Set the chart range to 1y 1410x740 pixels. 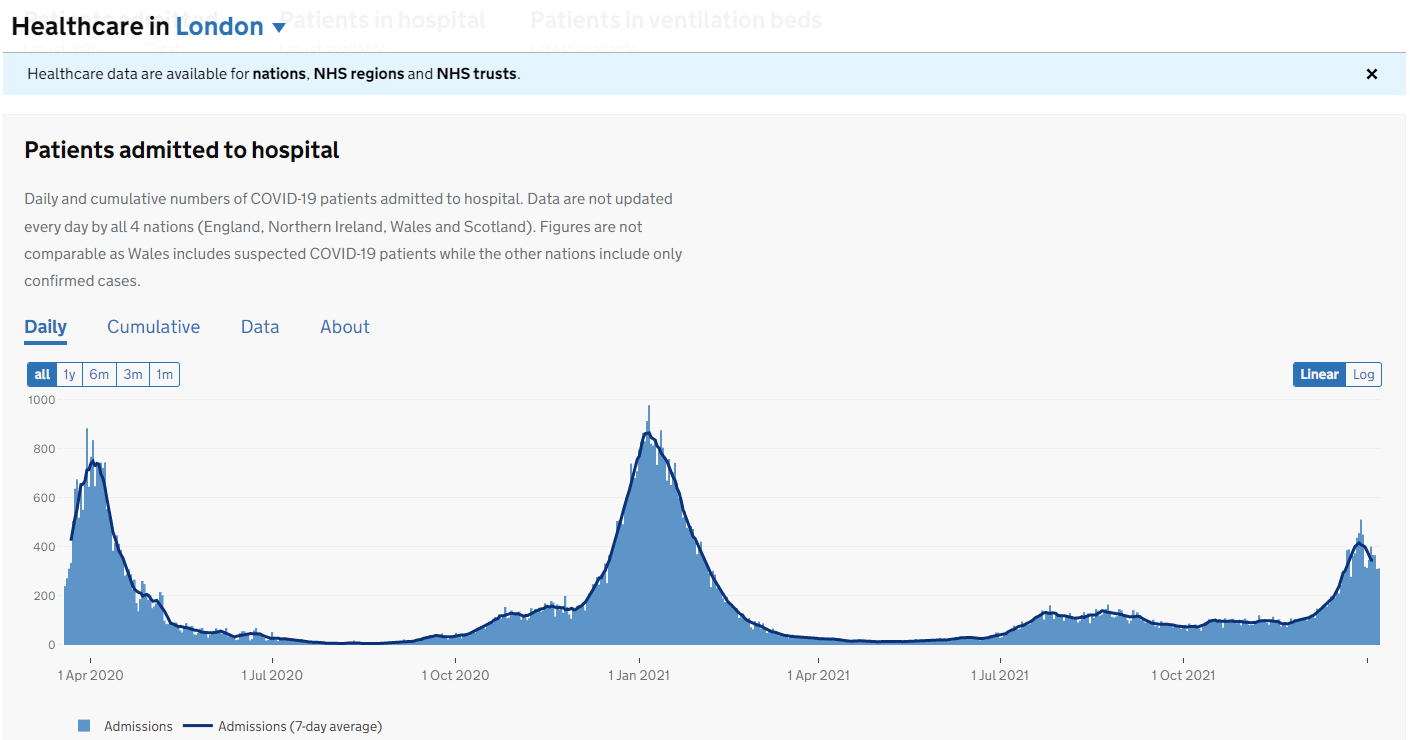coord(69,375)
